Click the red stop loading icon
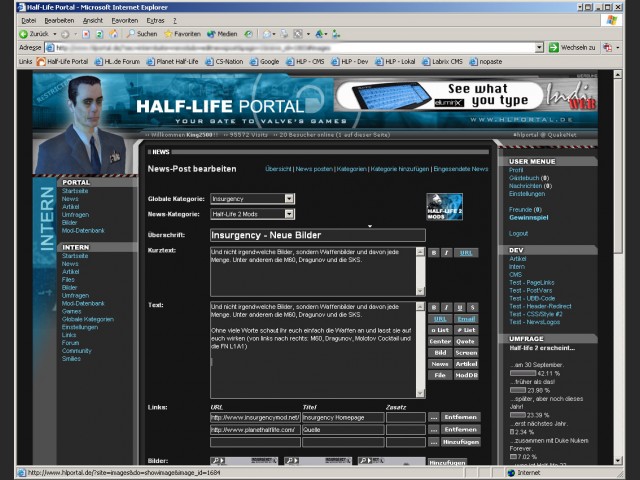The width and height of the screenshot is (640, 480). click(x=86, y=34)
